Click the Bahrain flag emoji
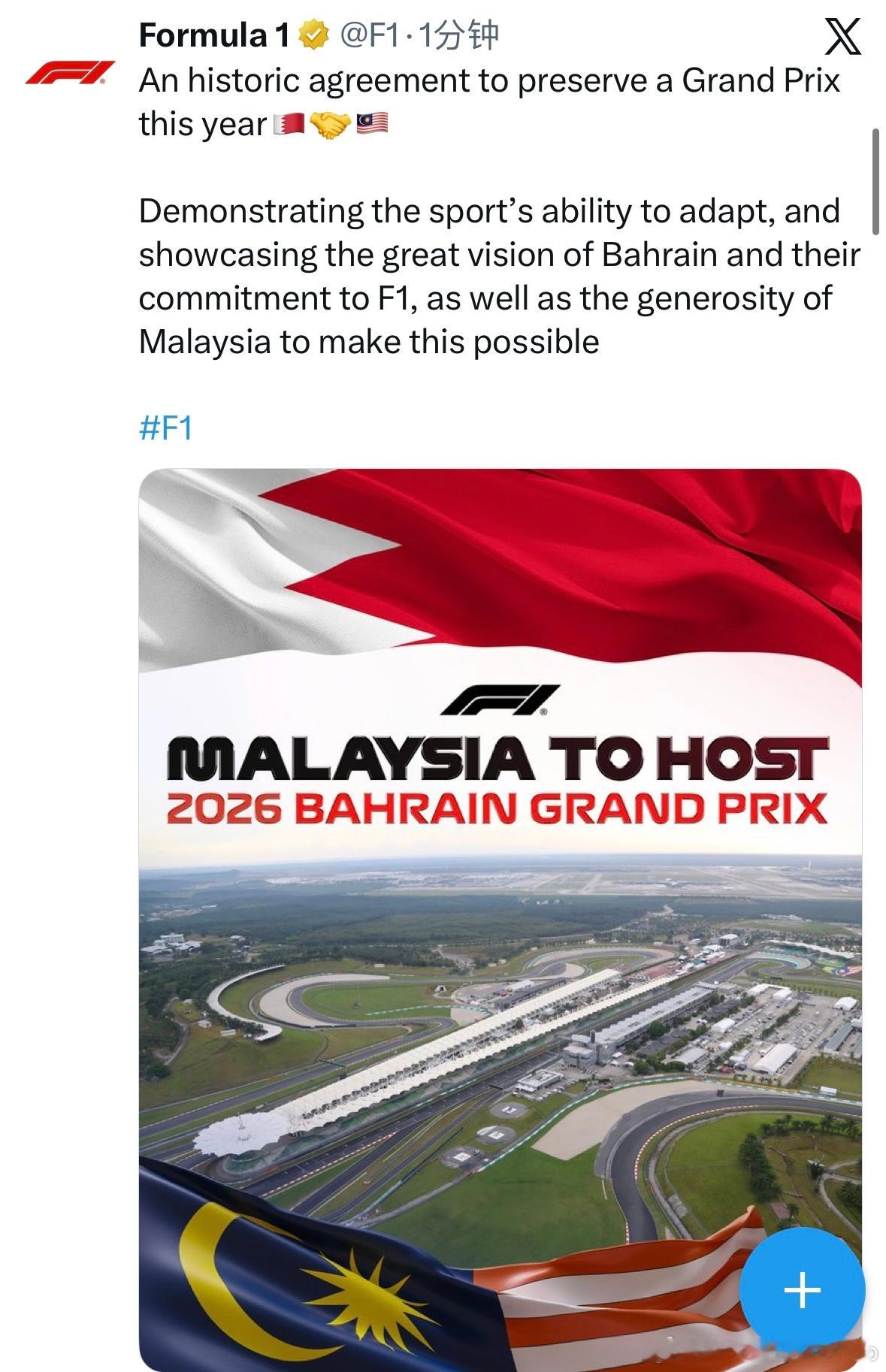 point(289,125)
